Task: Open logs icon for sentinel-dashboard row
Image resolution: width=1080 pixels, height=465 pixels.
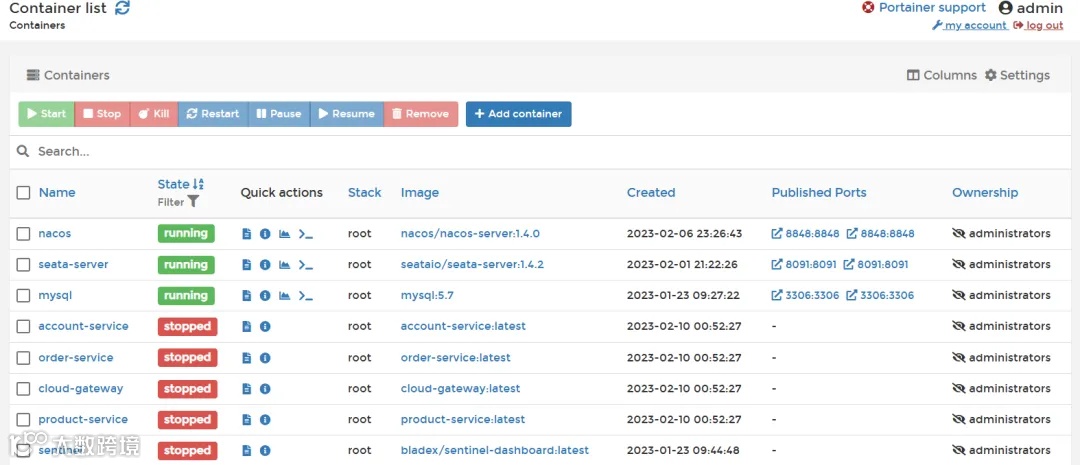Action: coord(247,451)
